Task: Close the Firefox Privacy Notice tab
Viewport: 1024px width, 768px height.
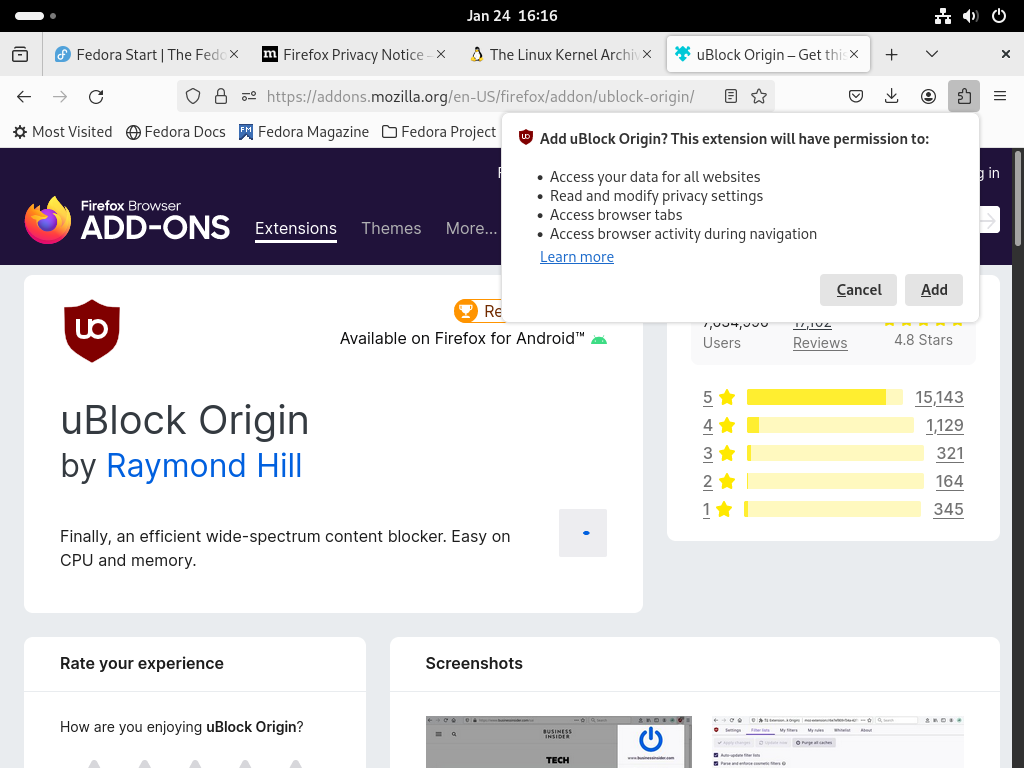Action: tap(441, 54)
